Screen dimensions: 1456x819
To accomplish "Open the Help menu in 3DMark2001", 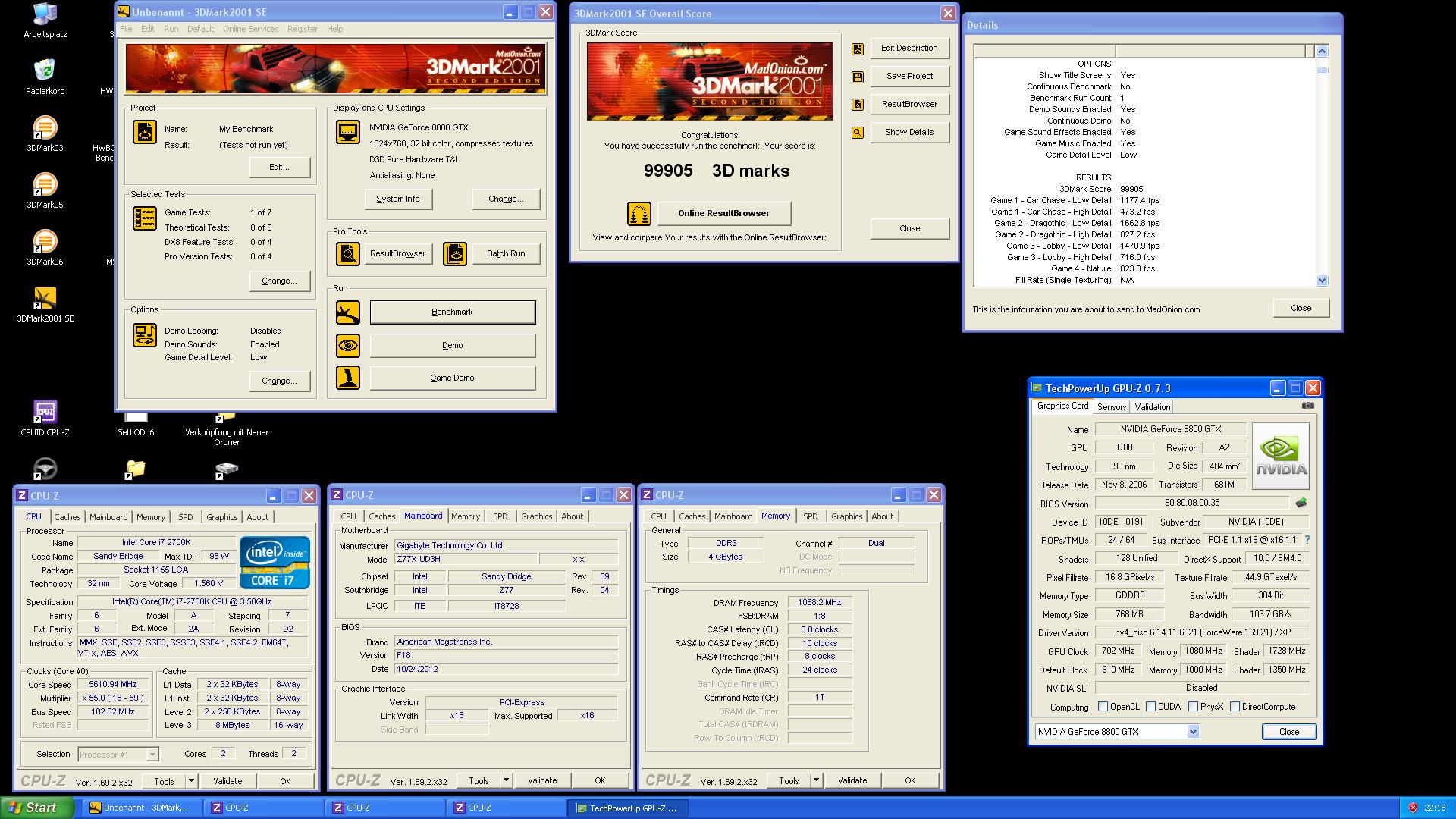I will coord(334,29).
